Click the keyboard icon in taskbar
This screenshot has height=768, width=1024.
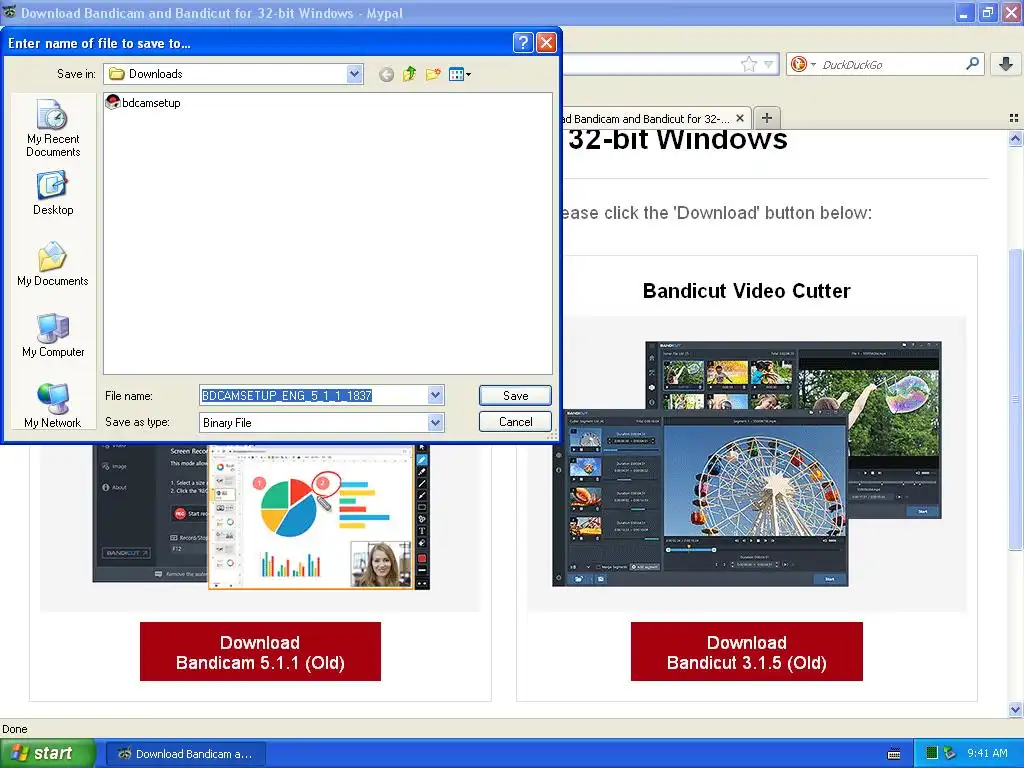coord(894,754)
